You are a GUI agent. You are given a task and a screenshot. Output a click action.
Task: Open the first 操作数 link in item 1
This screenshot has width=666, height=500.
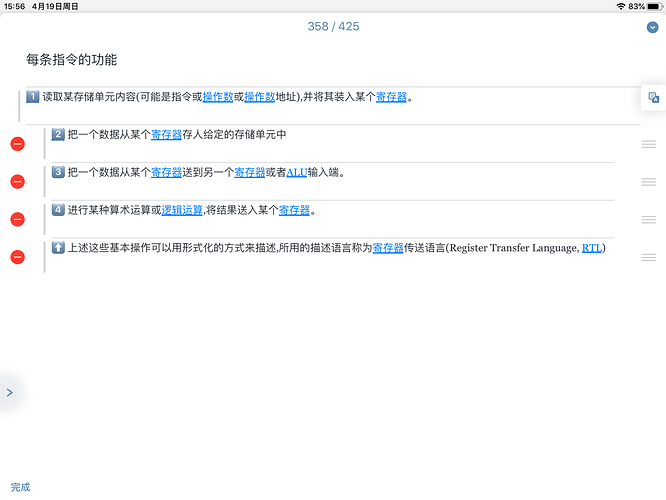(217, 97)
